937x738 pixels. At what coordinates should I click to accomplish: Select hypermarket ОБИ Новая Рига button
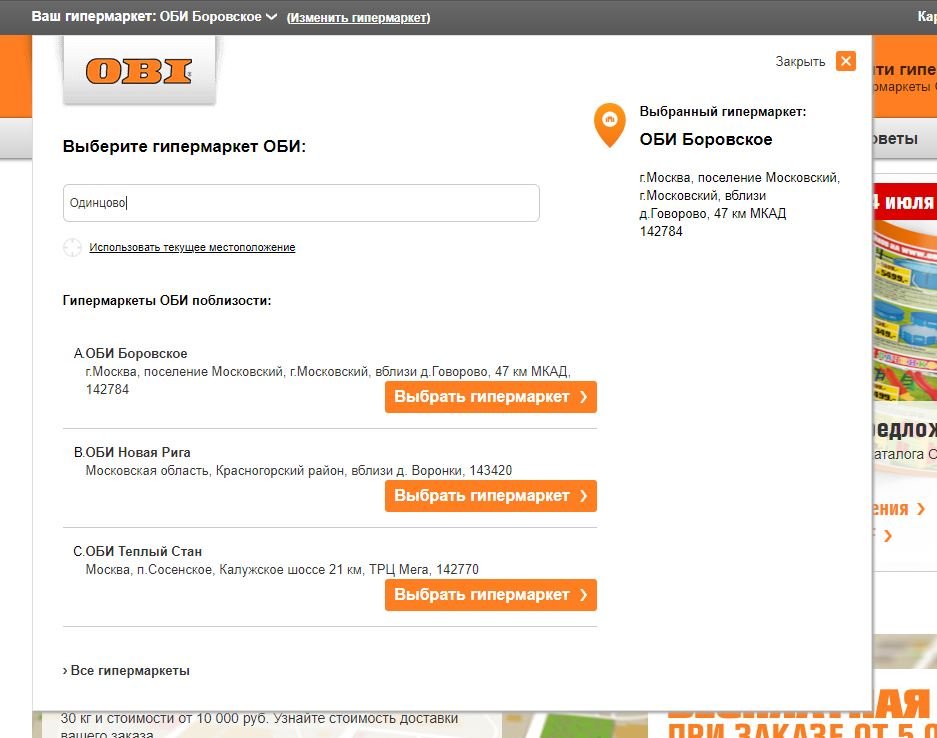click(491, 496)
